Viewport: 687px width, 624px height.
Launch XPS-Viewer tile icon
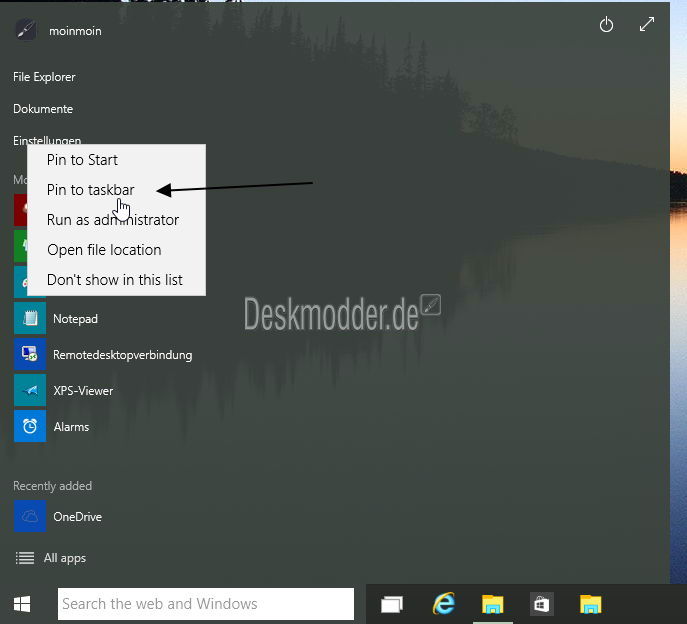coord(30,390)
